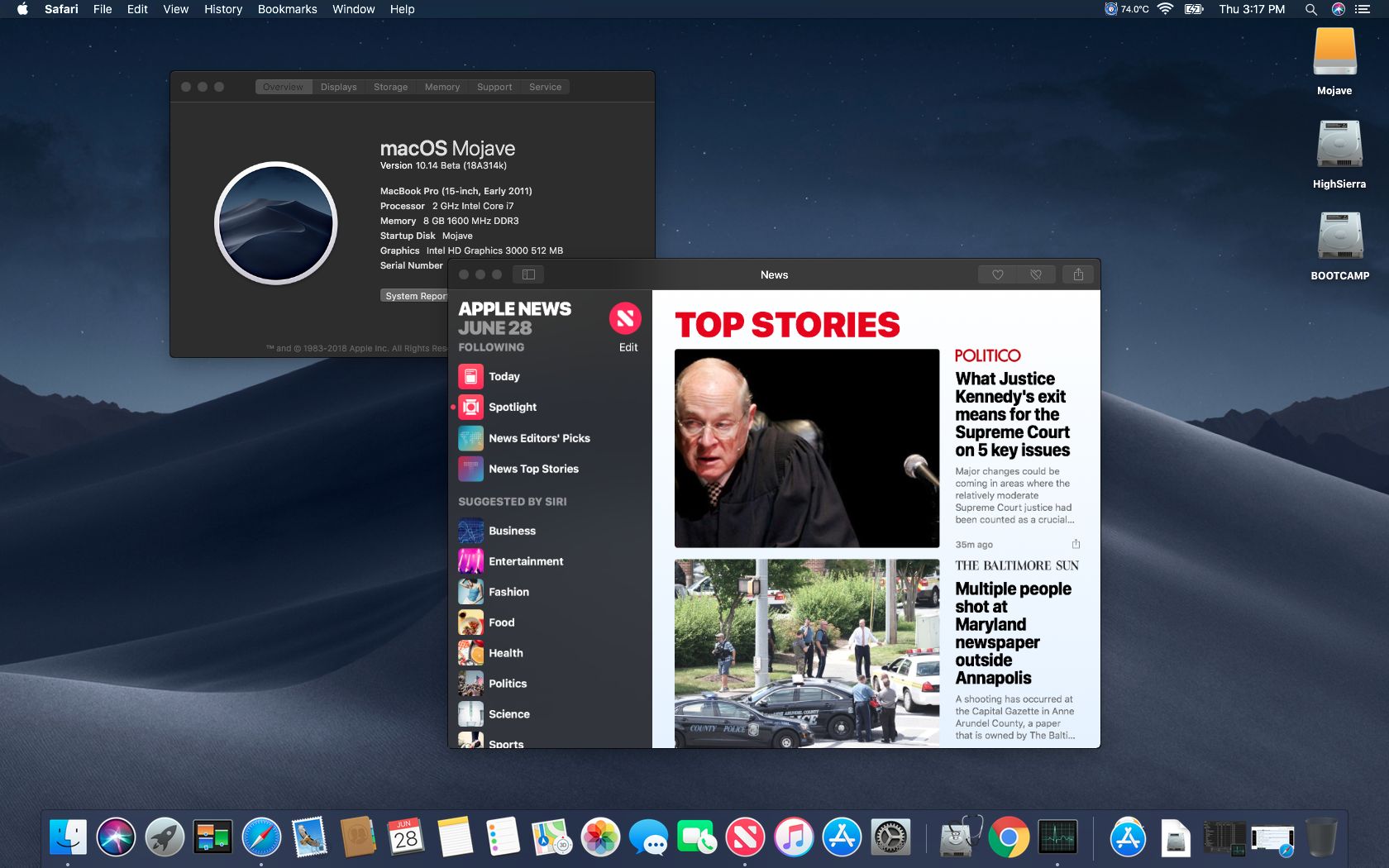
Task: Switch to Service tab in About window
Action: pos(545,87)
